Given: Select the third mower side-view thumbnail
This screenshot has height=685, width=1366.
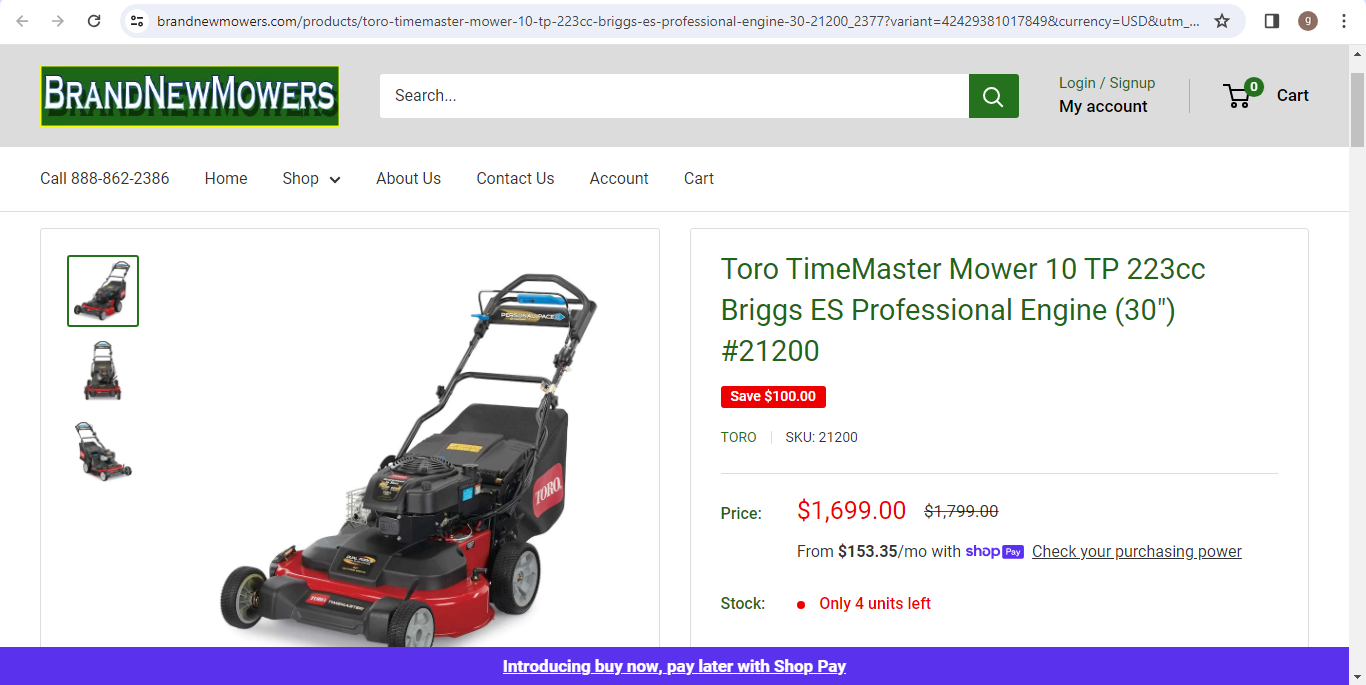Looking at the screenshot, I should pos(103,451).
